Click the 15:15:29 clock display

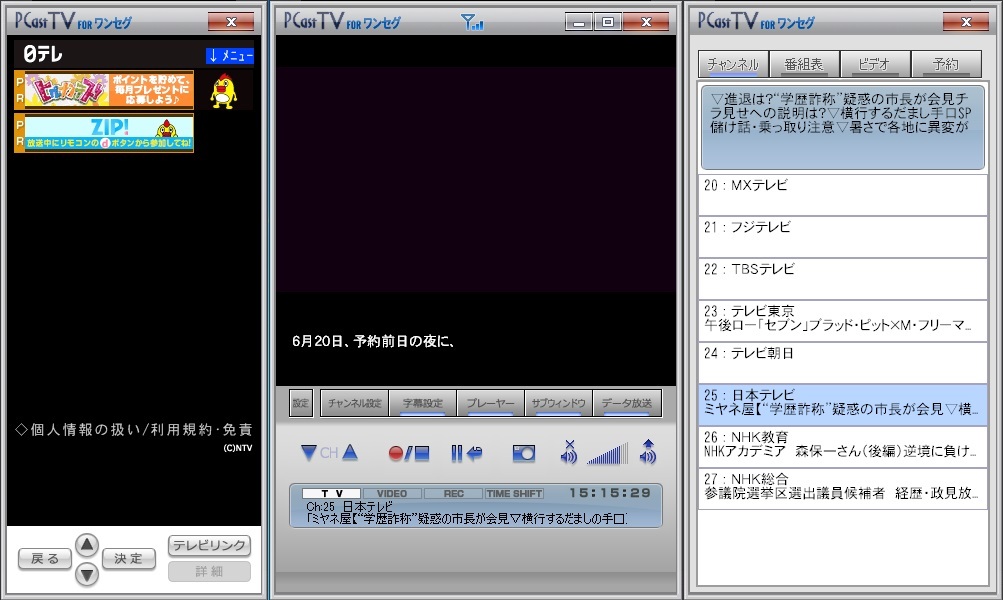click(610, 493)
